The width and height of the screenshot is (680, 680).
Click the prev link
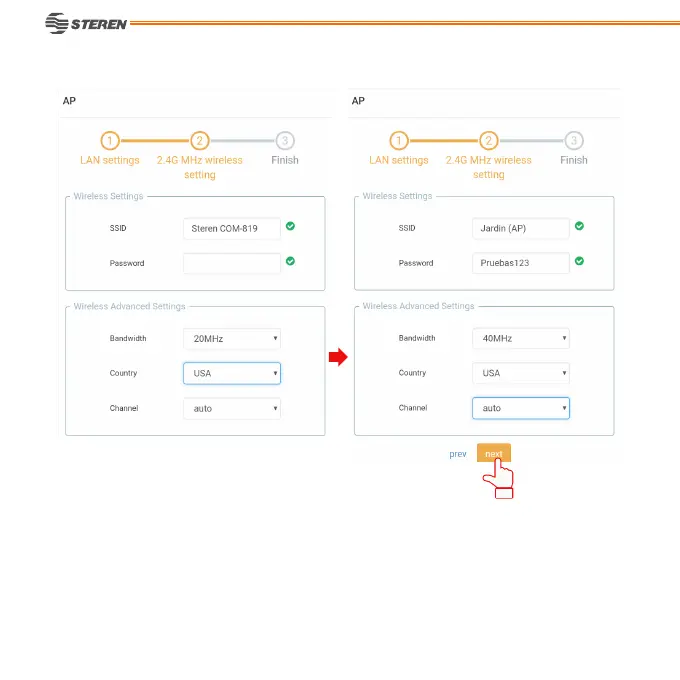tap(458, 454)
